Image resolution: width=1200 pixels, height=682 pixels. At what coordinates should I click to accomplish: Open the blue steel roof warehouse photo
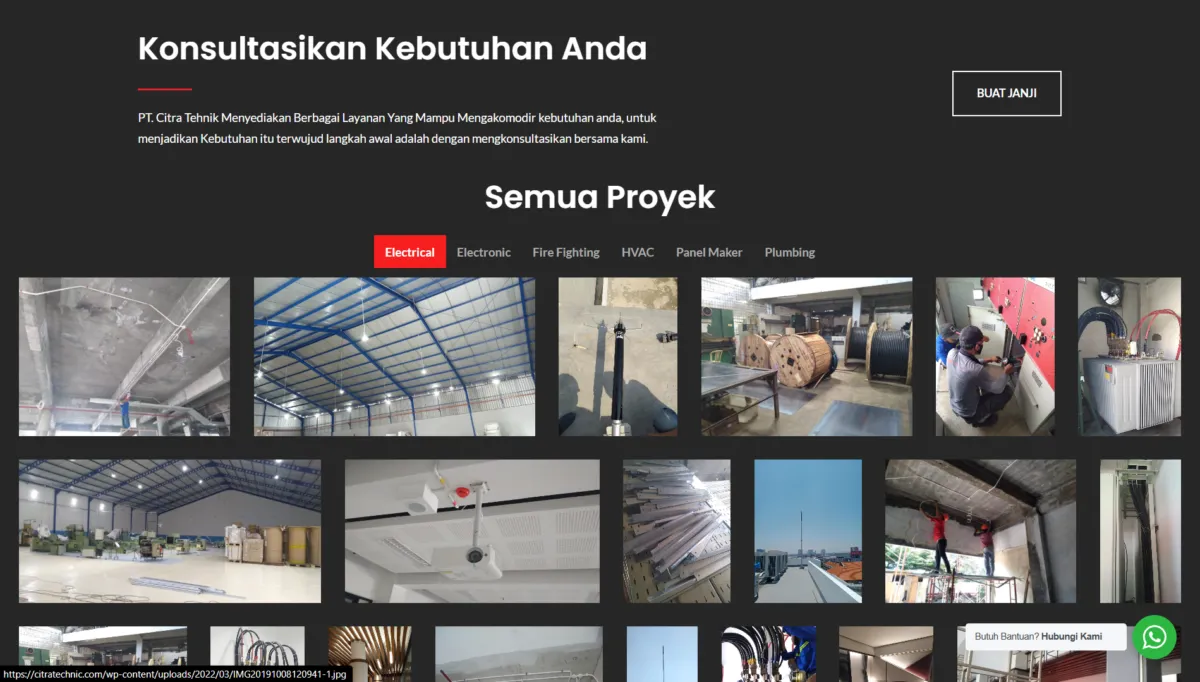coord(394,356)
